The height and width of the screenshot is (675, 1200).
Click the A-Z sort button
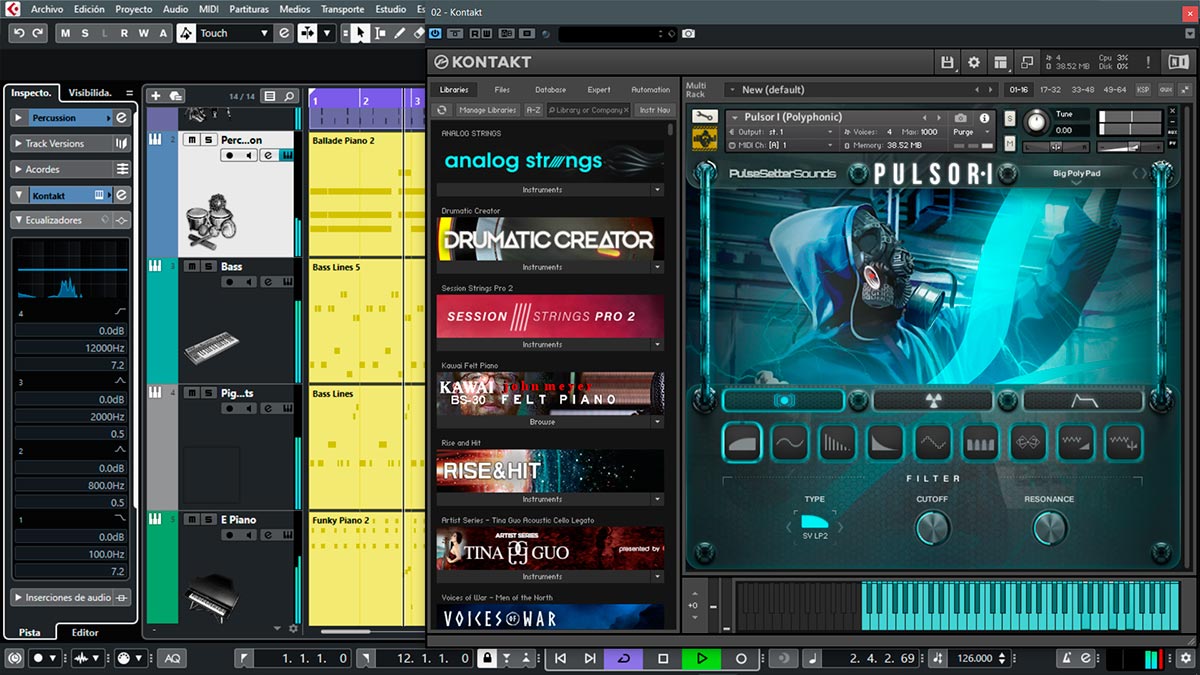tap(533, 110)
